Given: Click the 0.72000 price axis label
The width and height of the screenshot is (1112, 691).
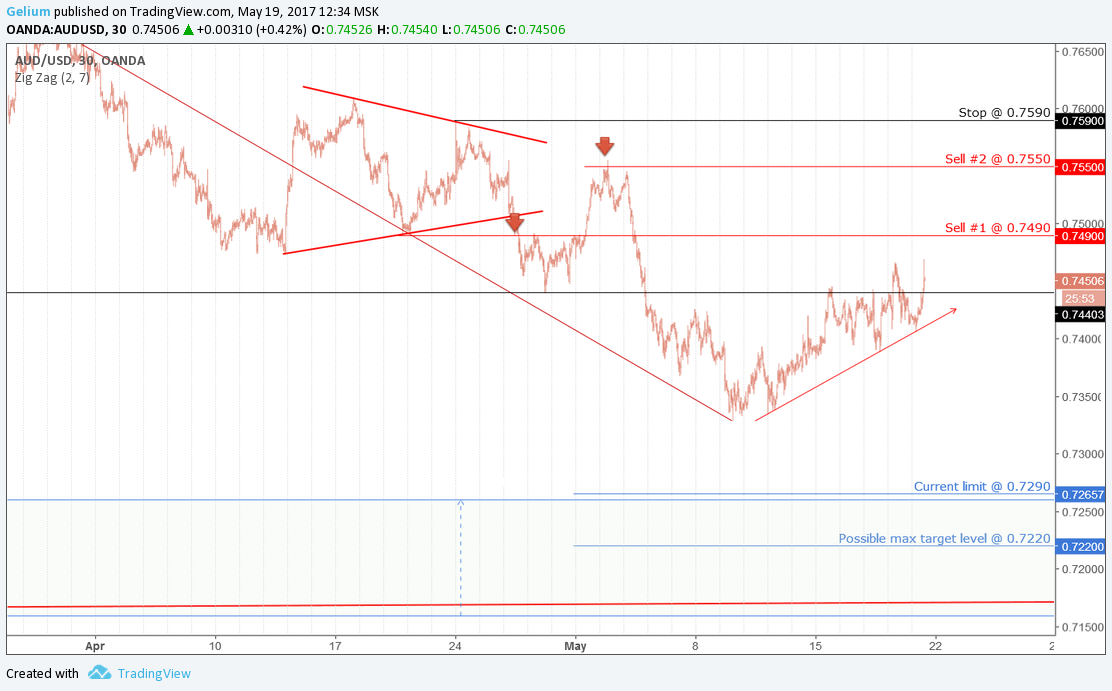Looking at the screenshot, I should pyautogui.click(x=1082, y=569).
